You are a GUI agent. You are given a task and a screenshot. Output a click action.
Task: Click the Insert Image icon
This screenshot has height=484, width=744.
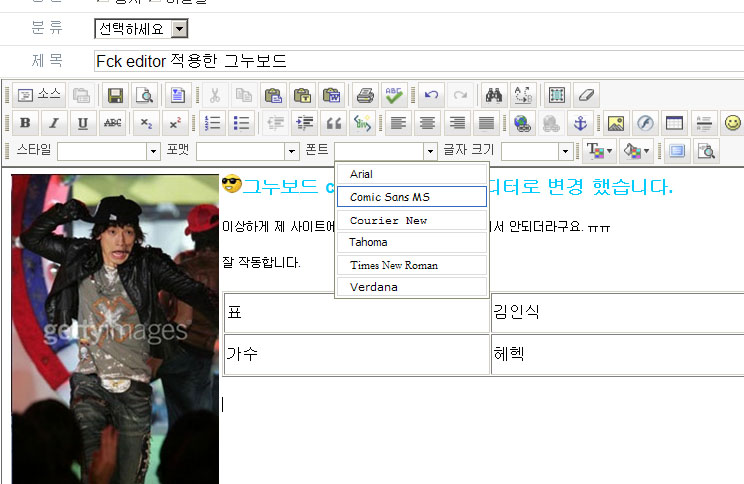pos(616,123)
